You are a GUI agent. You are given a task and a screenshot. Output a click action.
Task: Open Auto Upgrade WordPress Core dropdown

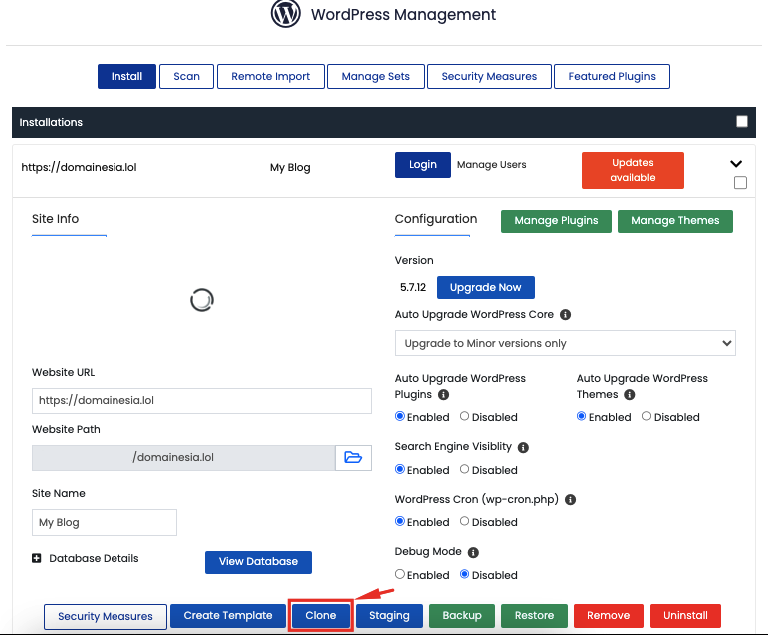click(565, 343)
